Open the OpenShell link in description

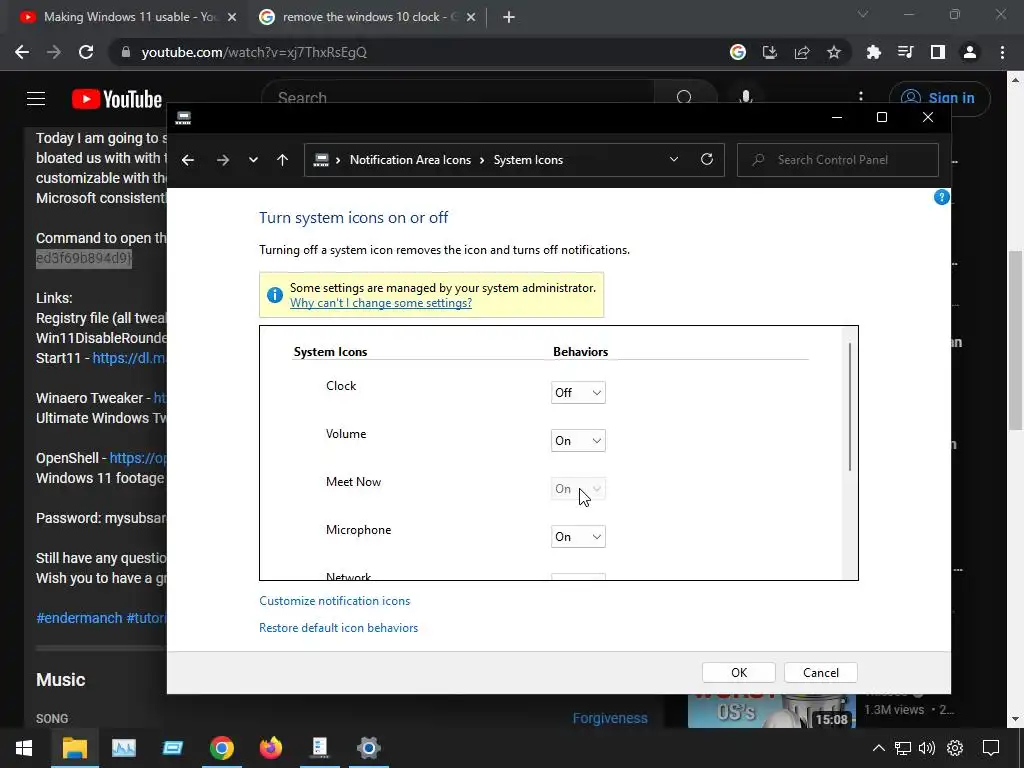click(x=138, y=458)
